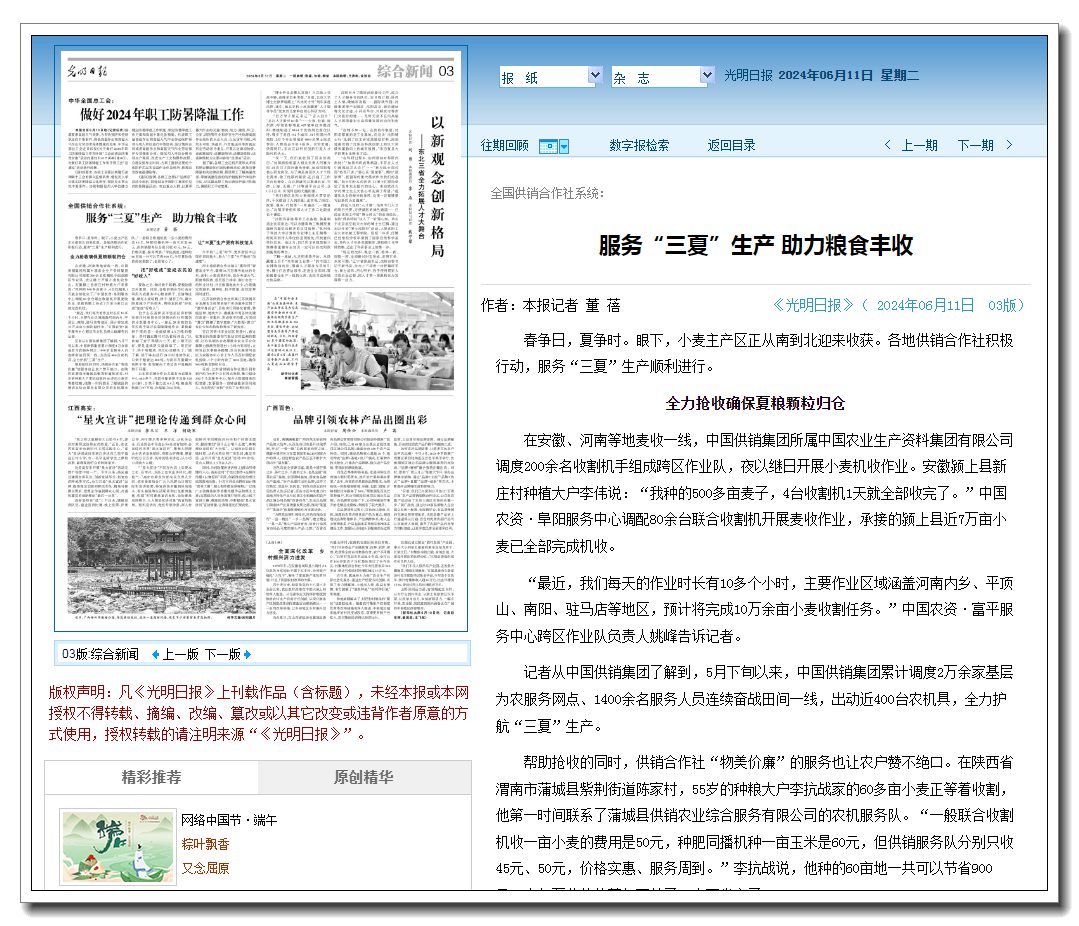Viewport: 1079px width, 926px height.
Task: Click the 往期回顾 calendar icon
Action: (x=548, y=146)
